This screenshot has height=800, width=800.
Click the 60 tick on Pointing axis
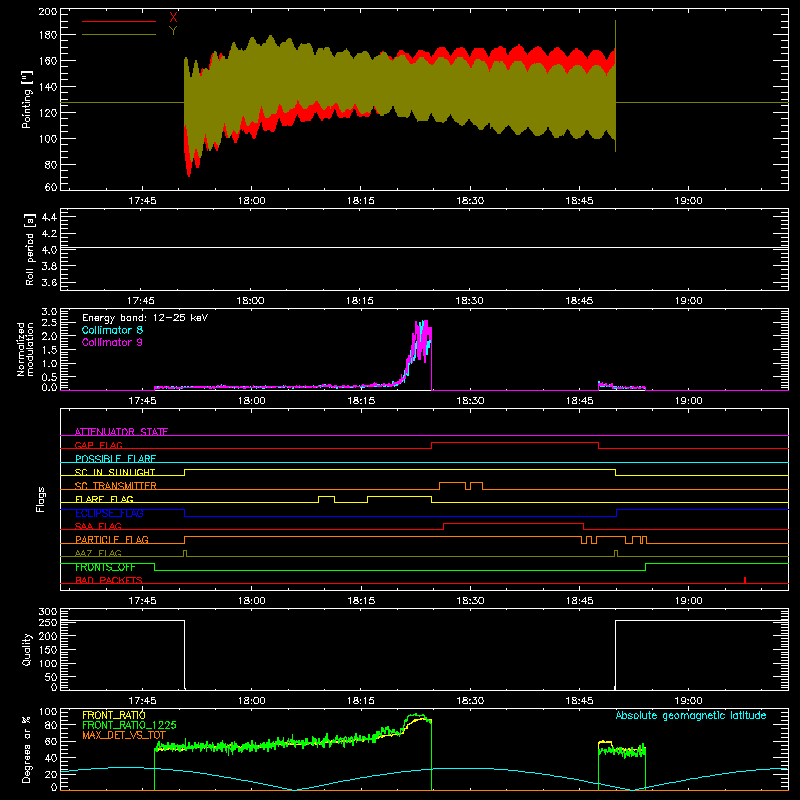coord(51,187)
